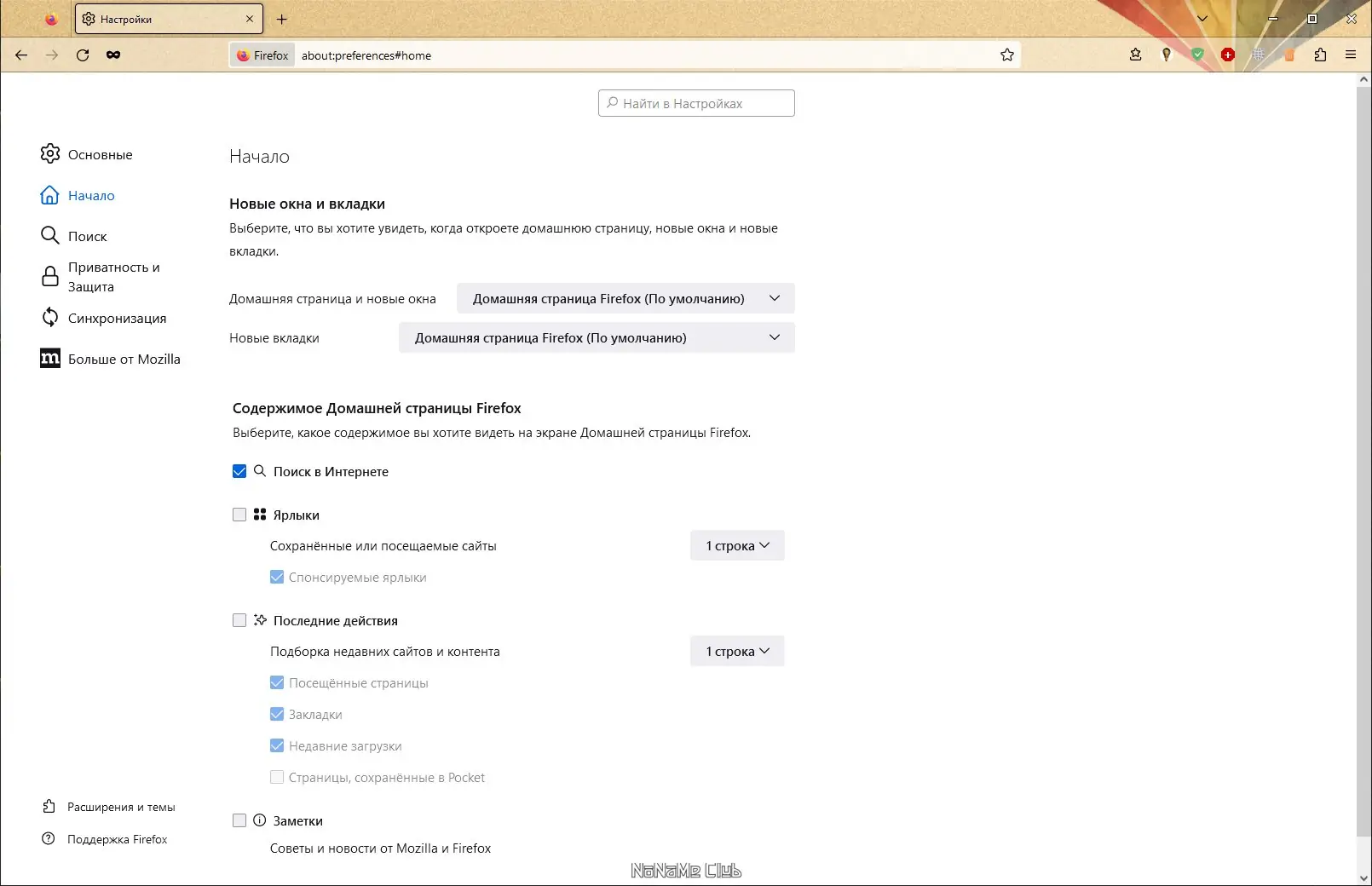Enable the Заметки checkbox
1372x886 pixels.
point(239,820)
